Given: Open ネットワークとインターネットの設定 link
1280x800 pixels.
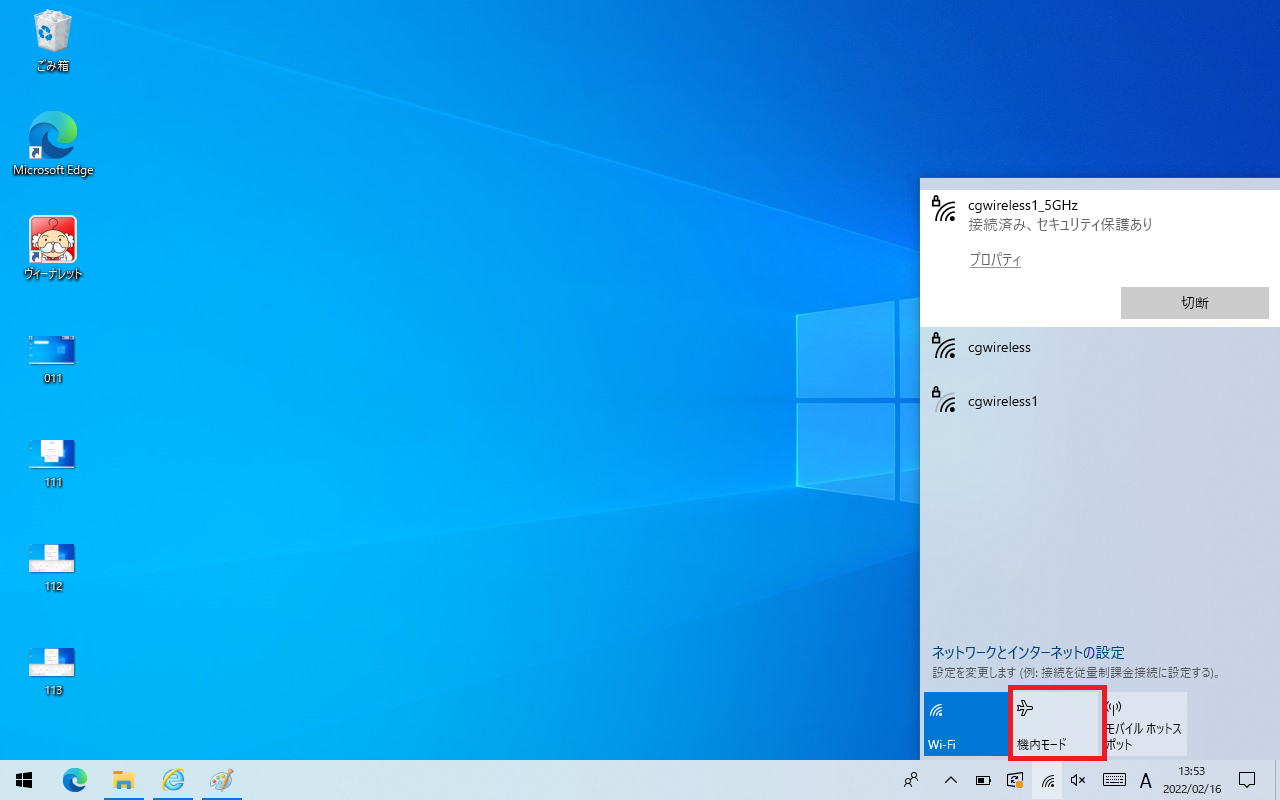Looking at the screenshot, I should coord(1028,652).
